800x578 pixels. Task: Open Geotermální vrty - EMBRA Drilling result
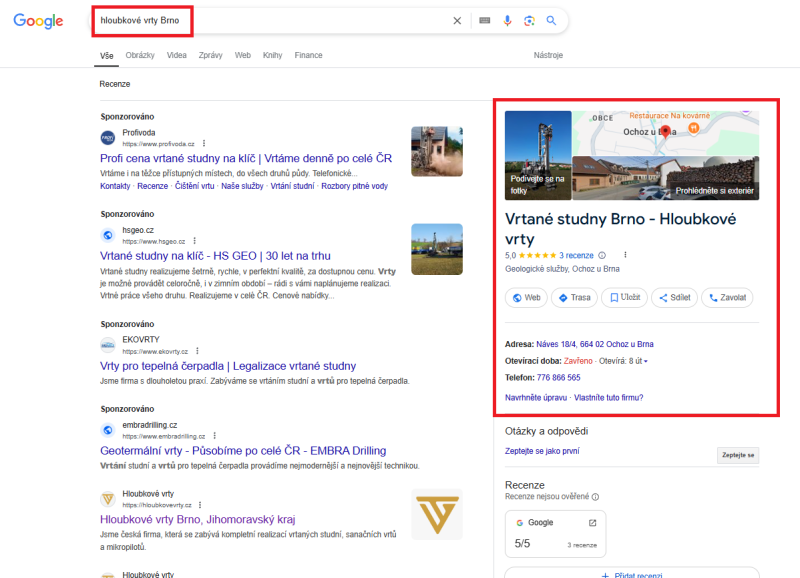click(x=243, y=450)
